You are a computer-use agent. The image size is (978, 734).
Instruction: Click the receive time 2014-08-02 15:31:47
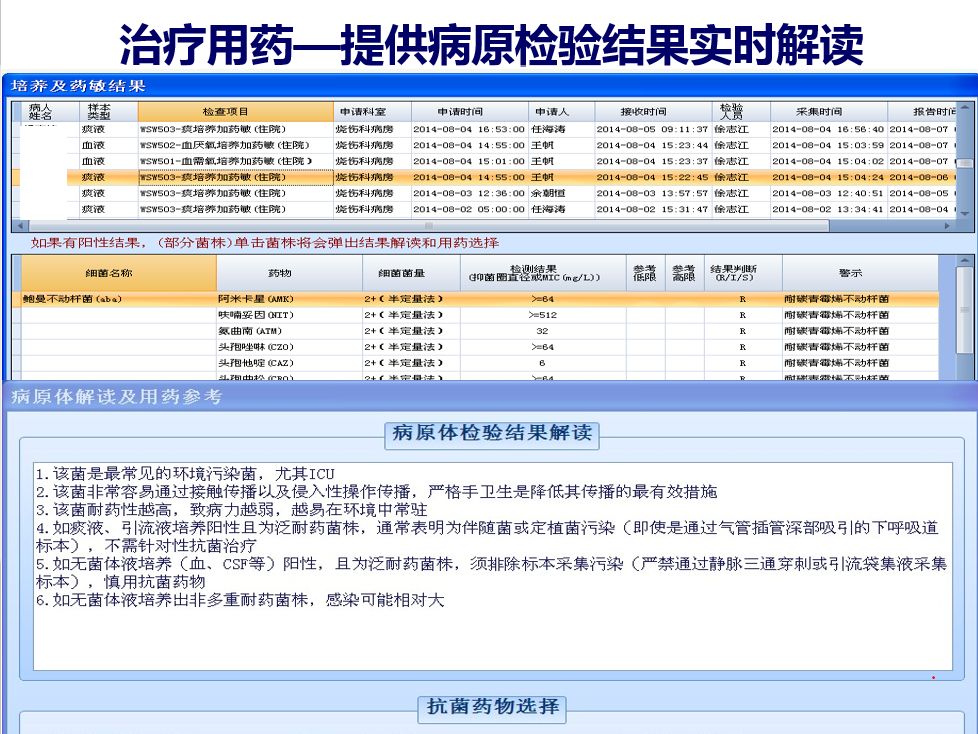(x=652, y=209)
